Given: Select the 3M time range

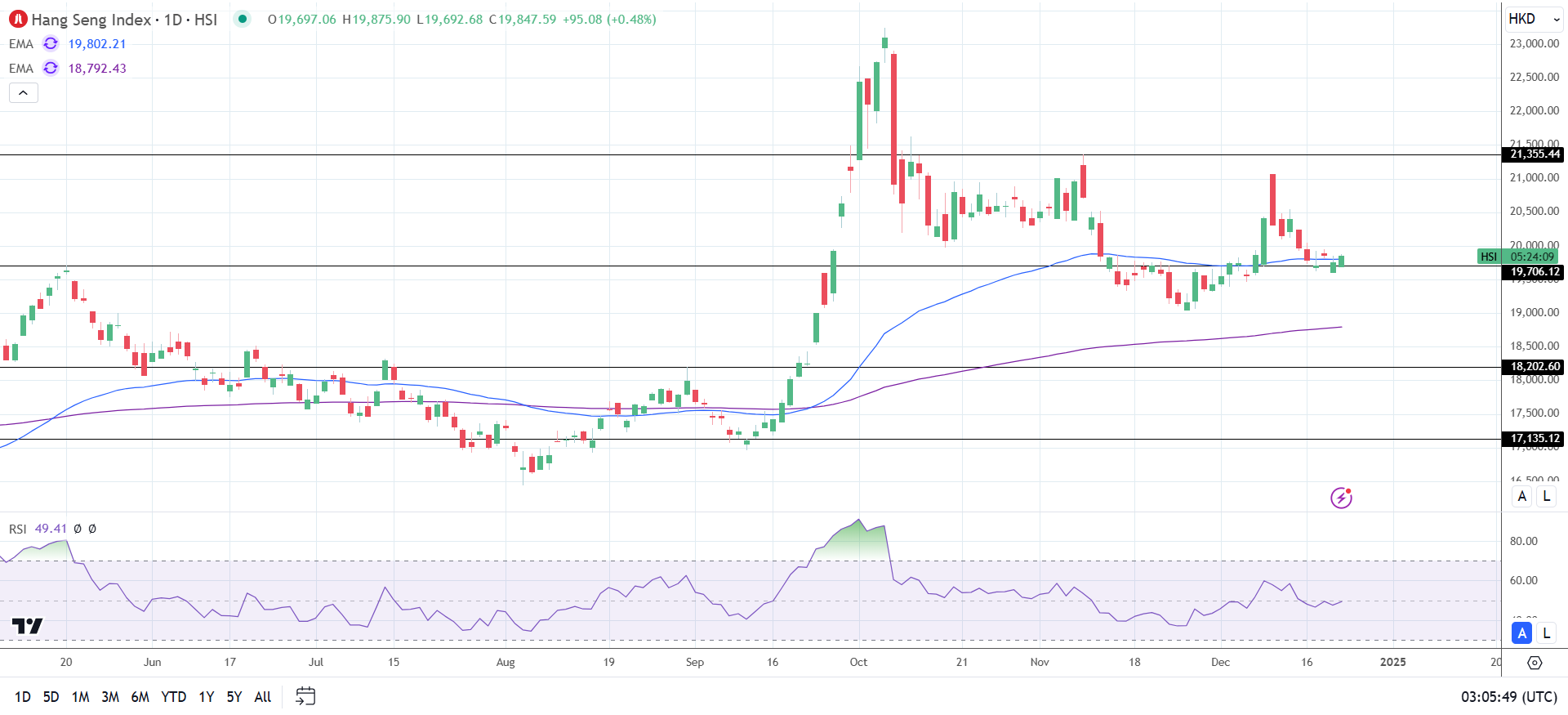Looking at the screenshot, I should [x=110, y=697].
